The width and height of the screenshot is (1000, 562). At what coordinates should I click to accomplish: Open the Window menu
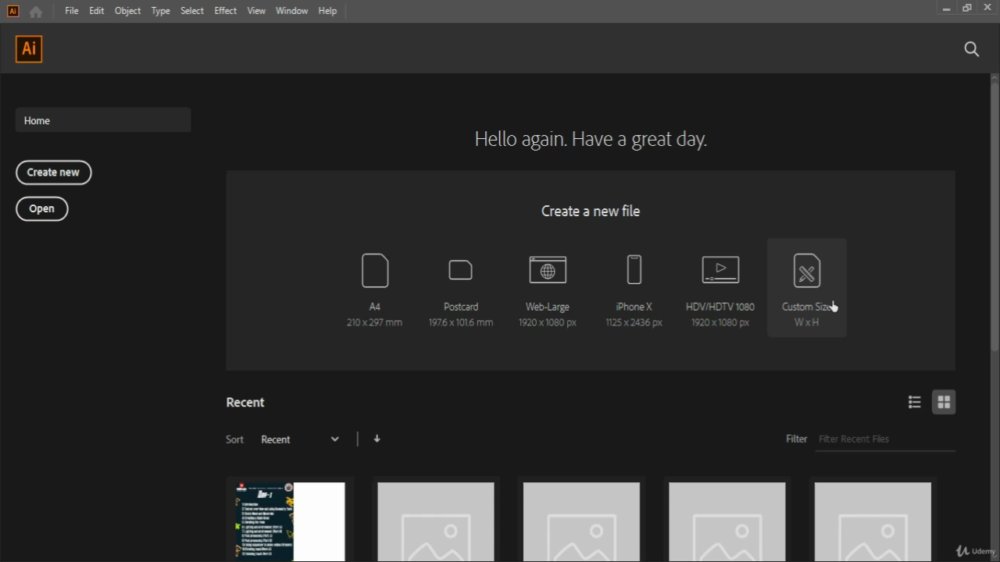[291, 11]
